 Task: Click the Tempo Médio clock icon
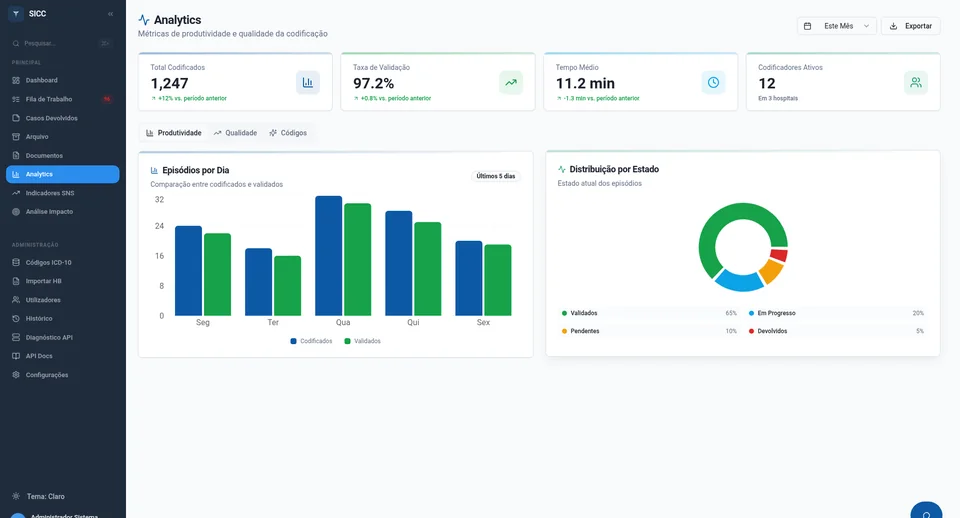point(713,83)
